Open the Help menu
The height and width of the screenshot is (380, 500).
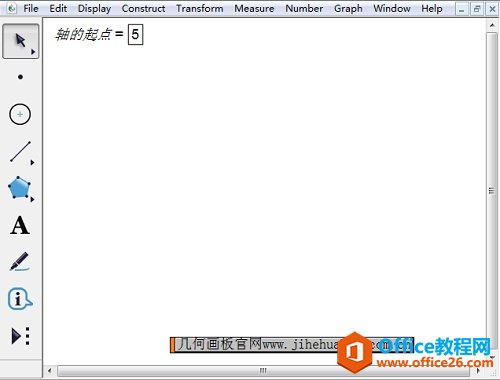point(432,8)
